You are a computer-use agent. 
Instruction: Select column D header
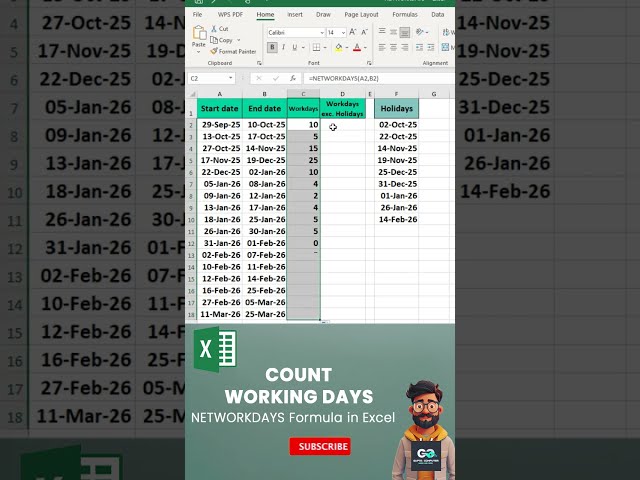[342, 94]
